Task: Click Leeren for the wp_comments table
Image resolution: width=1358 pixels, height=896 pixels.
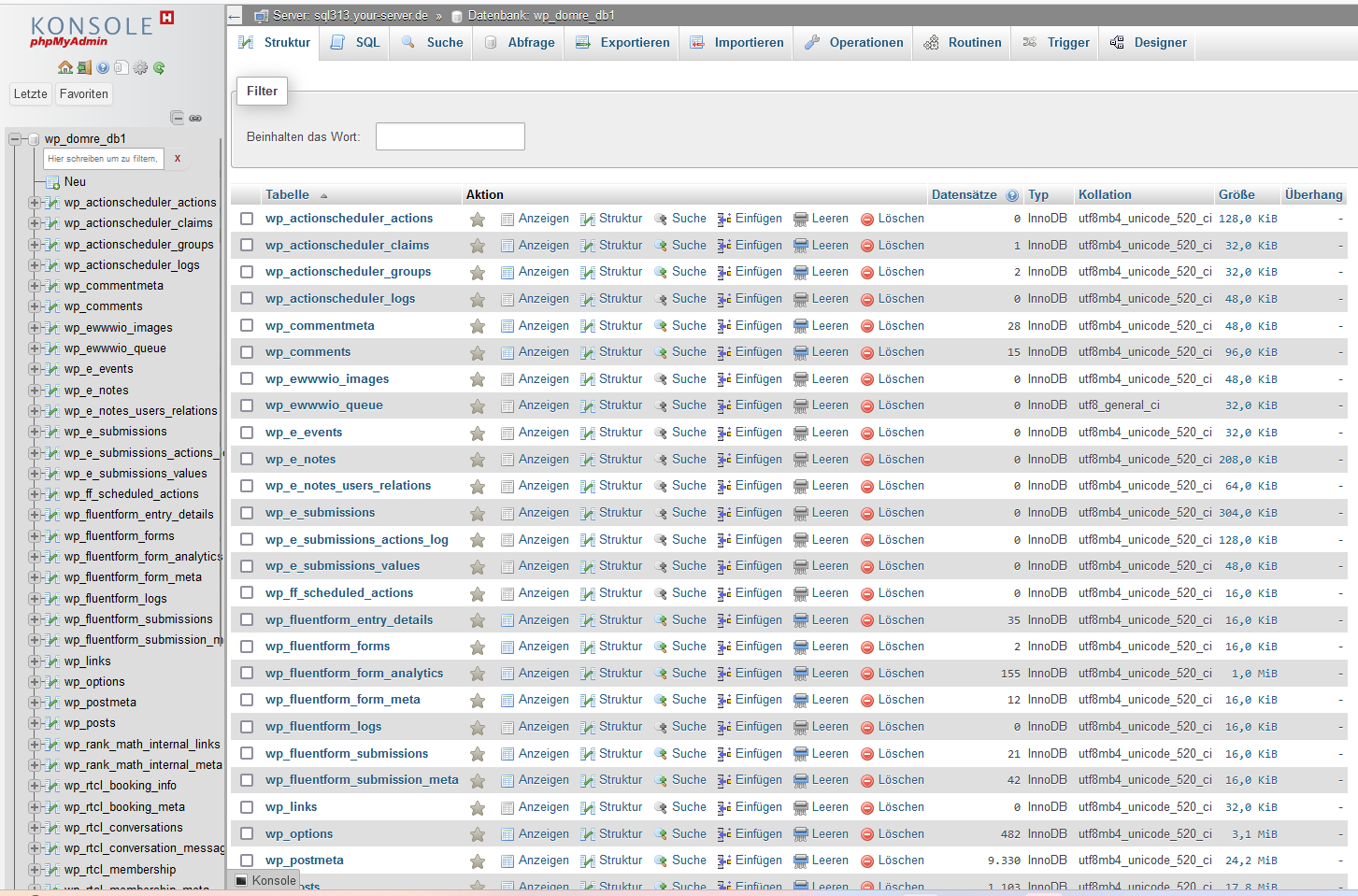Action: point(830,351)
